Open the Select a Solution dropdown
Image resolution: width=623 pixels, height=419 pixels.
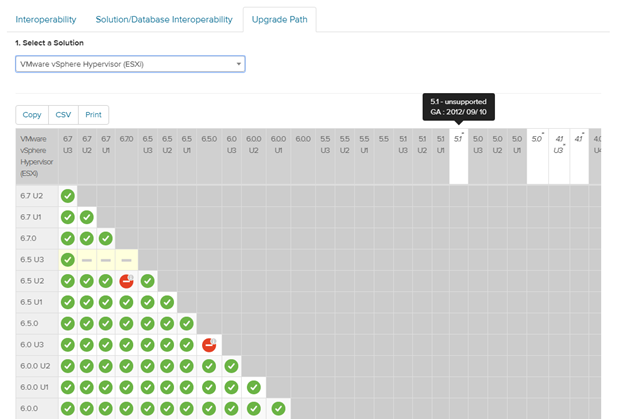point(130,64)
